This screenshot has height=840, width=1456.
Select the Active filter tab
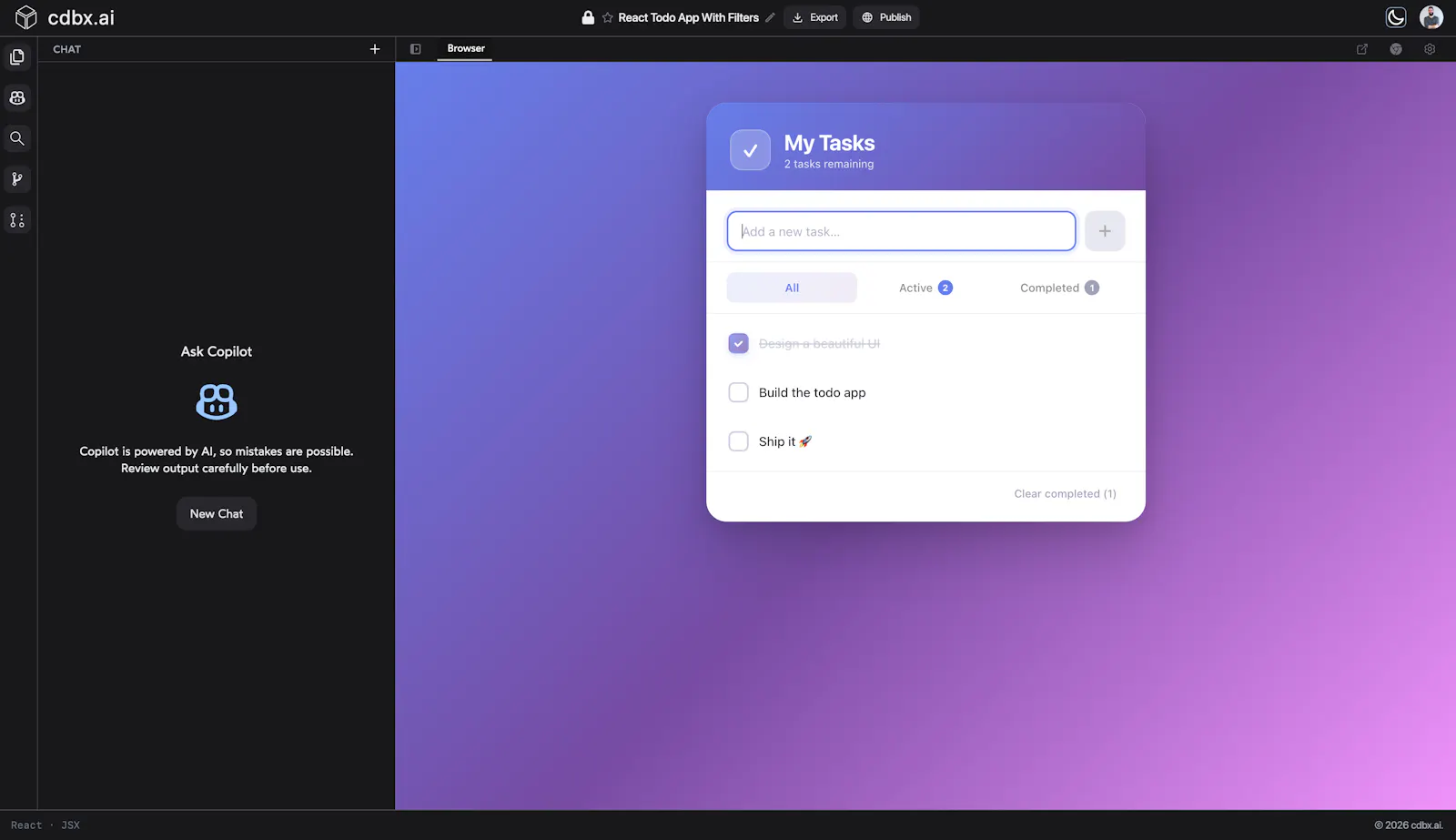coord(925,288)
